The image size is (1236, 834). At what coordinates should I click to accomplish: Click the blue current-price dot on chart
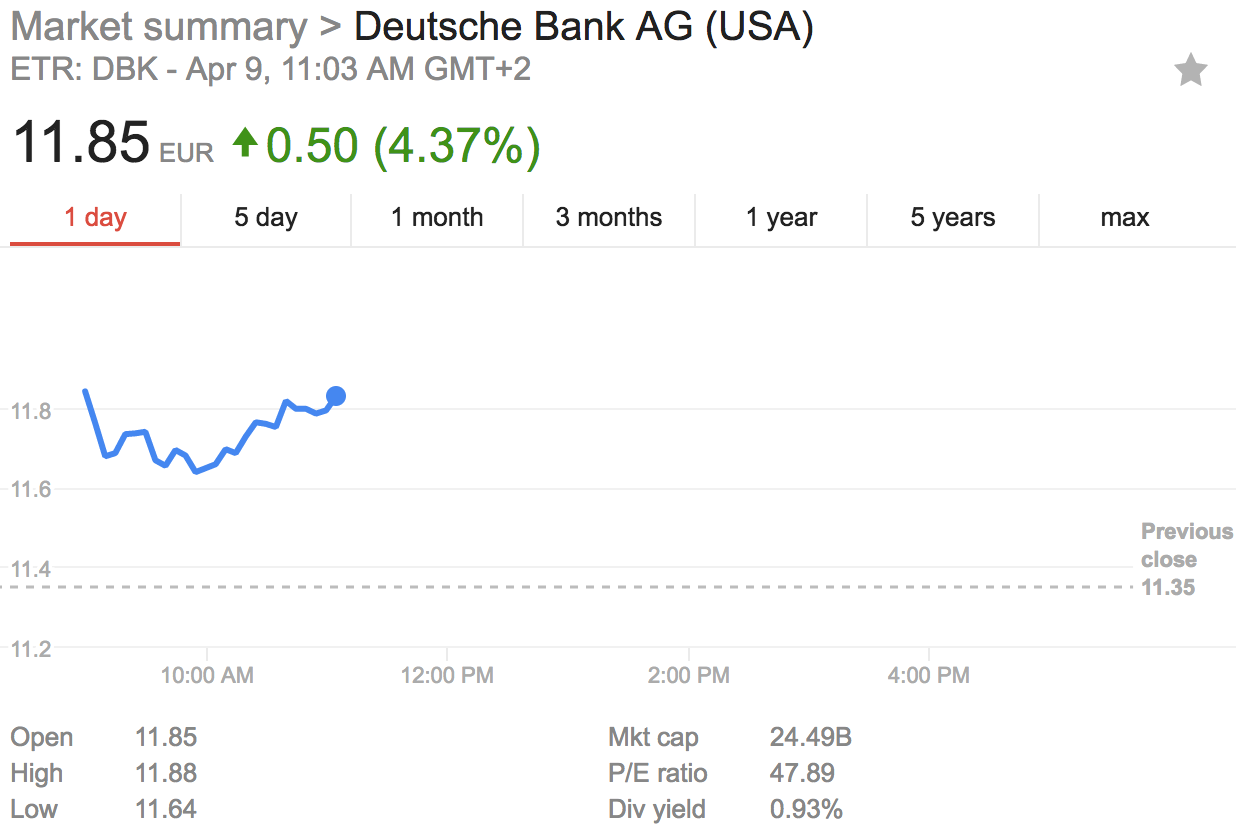[336, 396]
